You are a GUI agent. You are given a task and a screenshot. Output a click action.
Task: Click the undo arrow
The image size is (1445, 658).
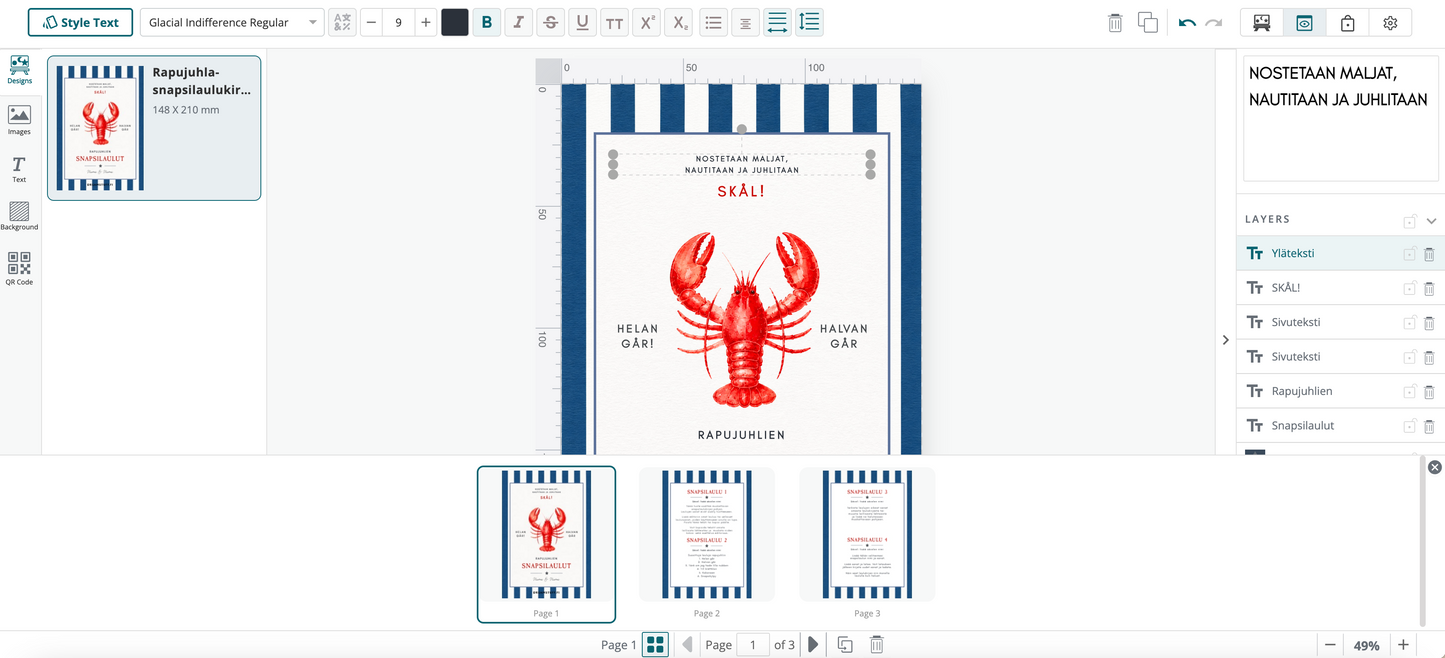click(x=1187, y=23)
